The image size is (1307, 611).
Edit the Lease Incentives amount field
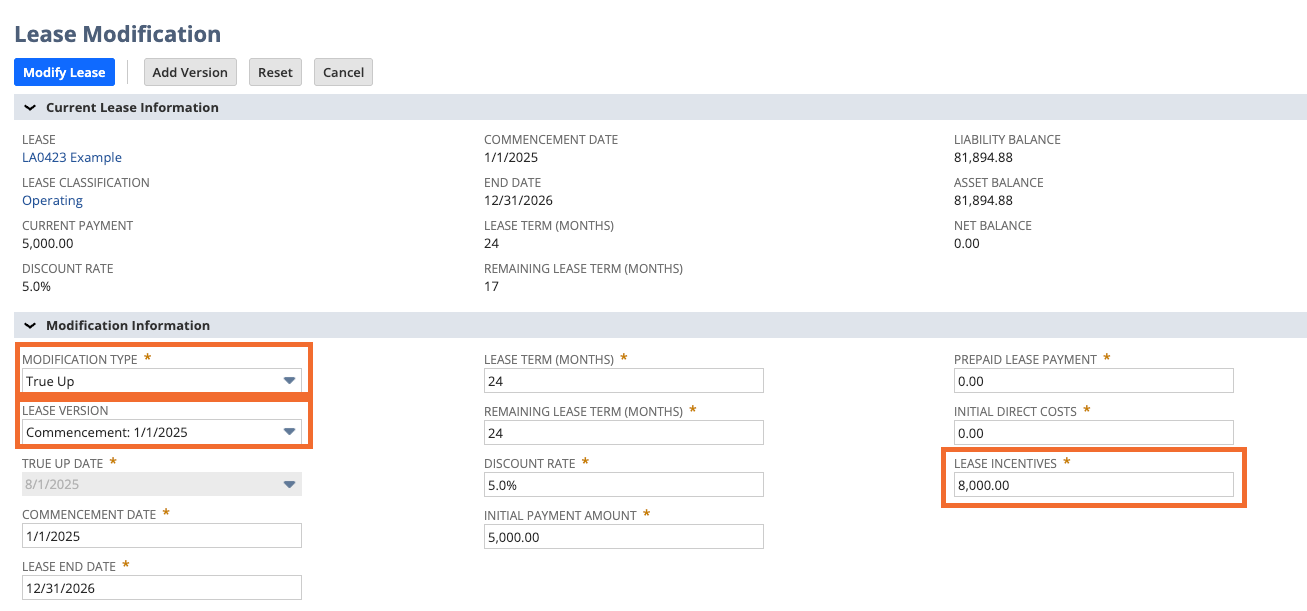click(x=1092, y=485)
